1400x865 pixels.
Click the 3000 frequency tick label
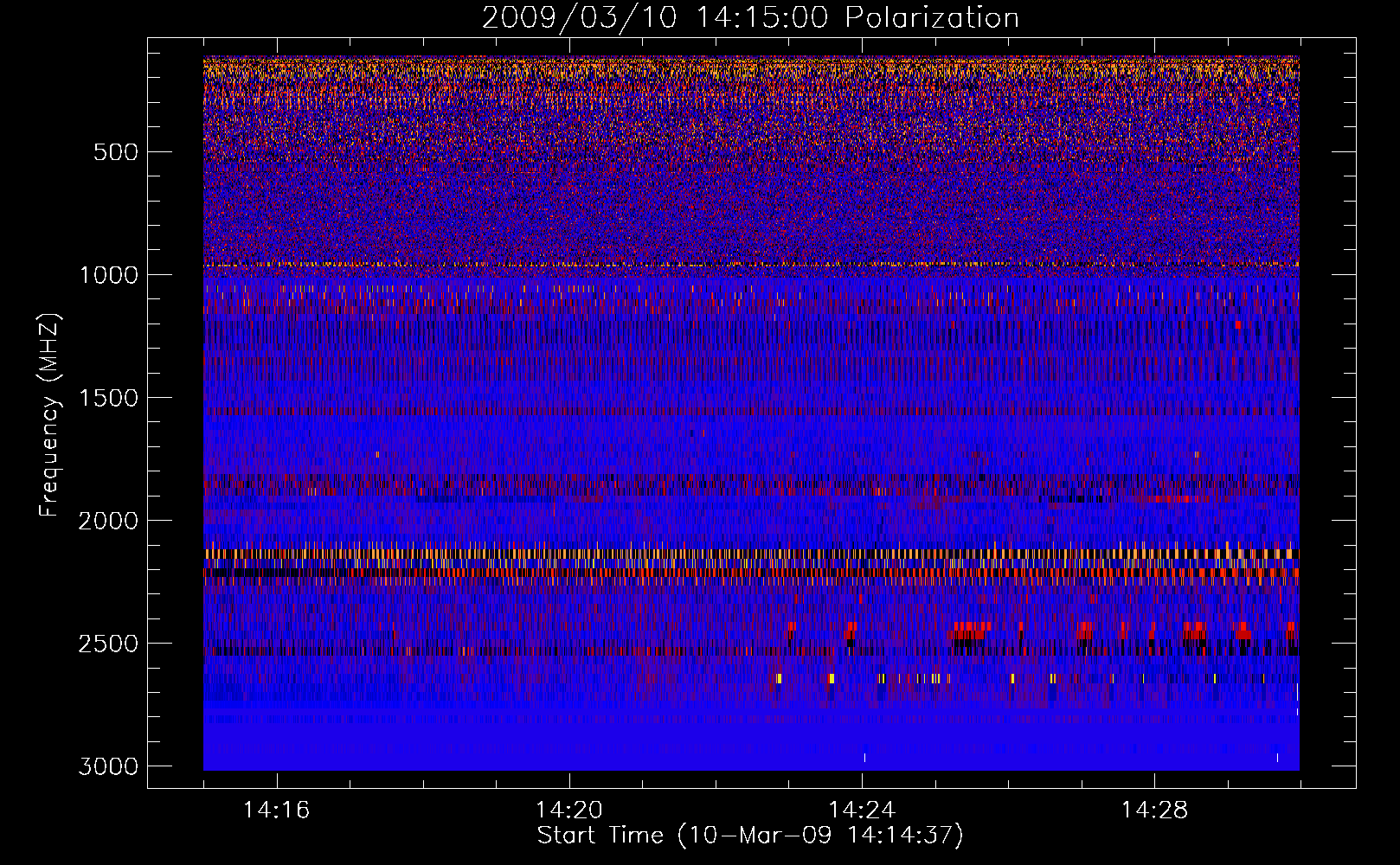(108, 766)
